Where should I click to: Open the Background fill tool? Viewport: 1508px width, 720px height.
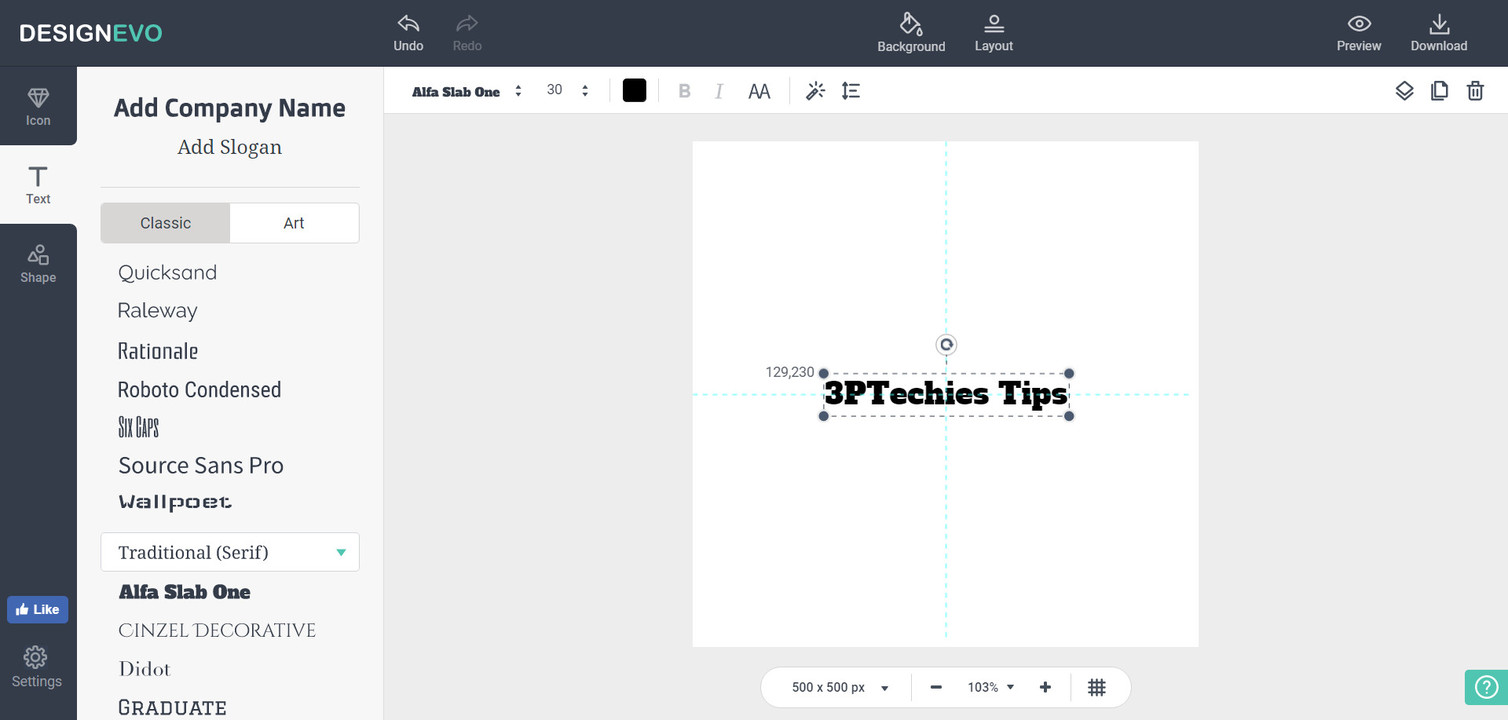point(911,24)
